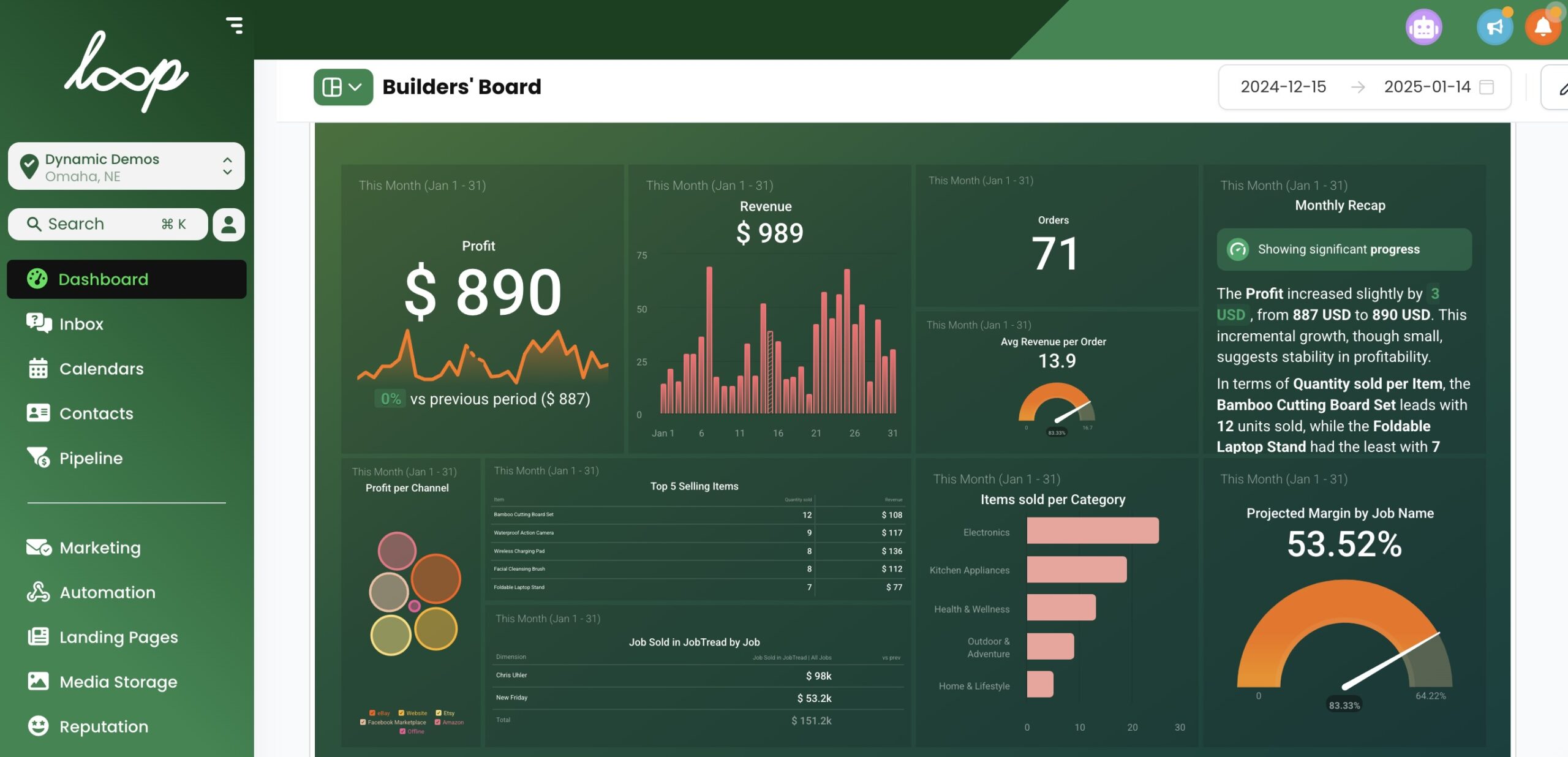Screen dimensions: 1568x757
Task: Toggle the Website legend checkbox
Action: tap(401, 713)
